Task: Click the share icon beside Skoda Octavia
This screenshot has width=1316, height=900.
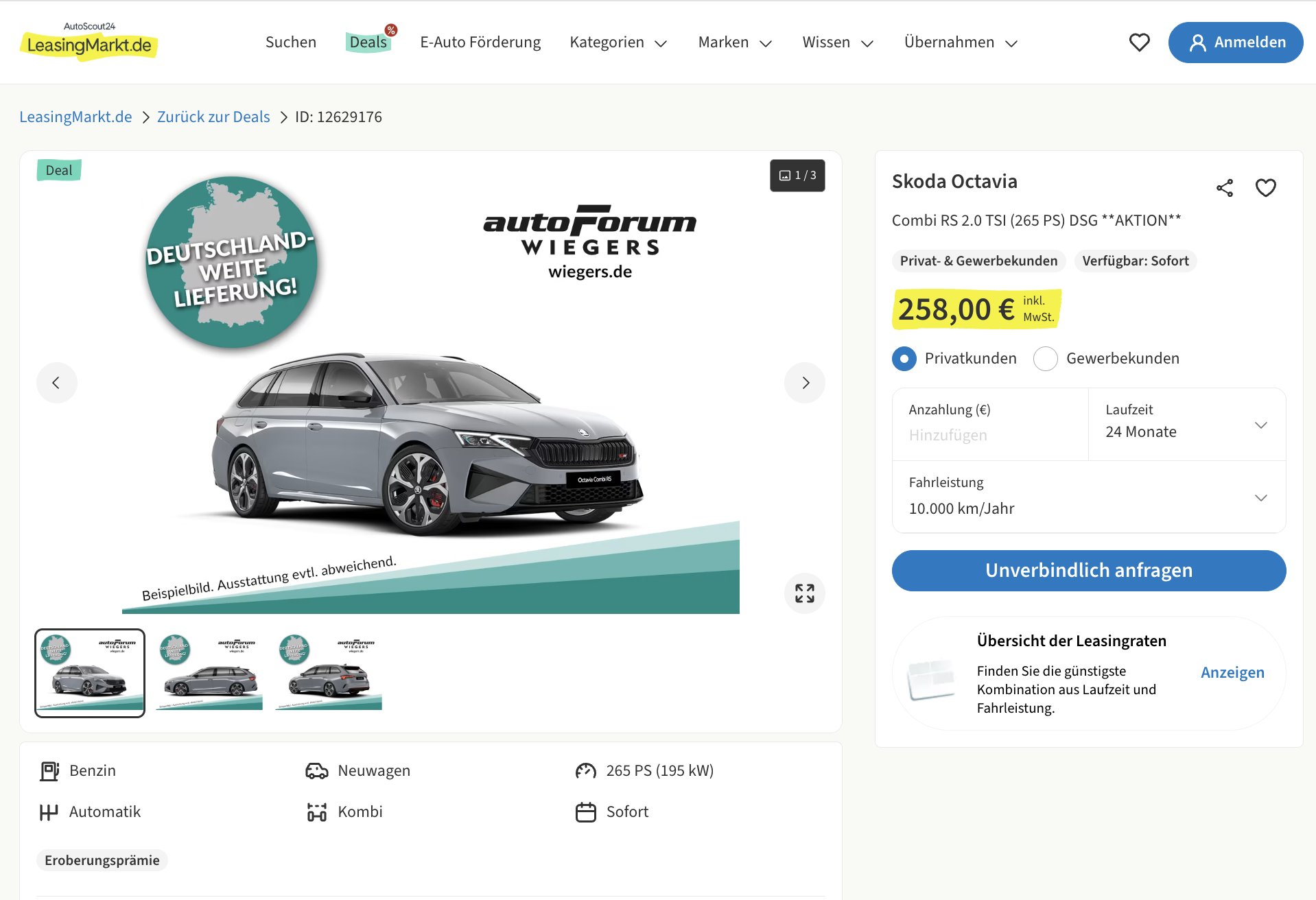Action: 1225,188
